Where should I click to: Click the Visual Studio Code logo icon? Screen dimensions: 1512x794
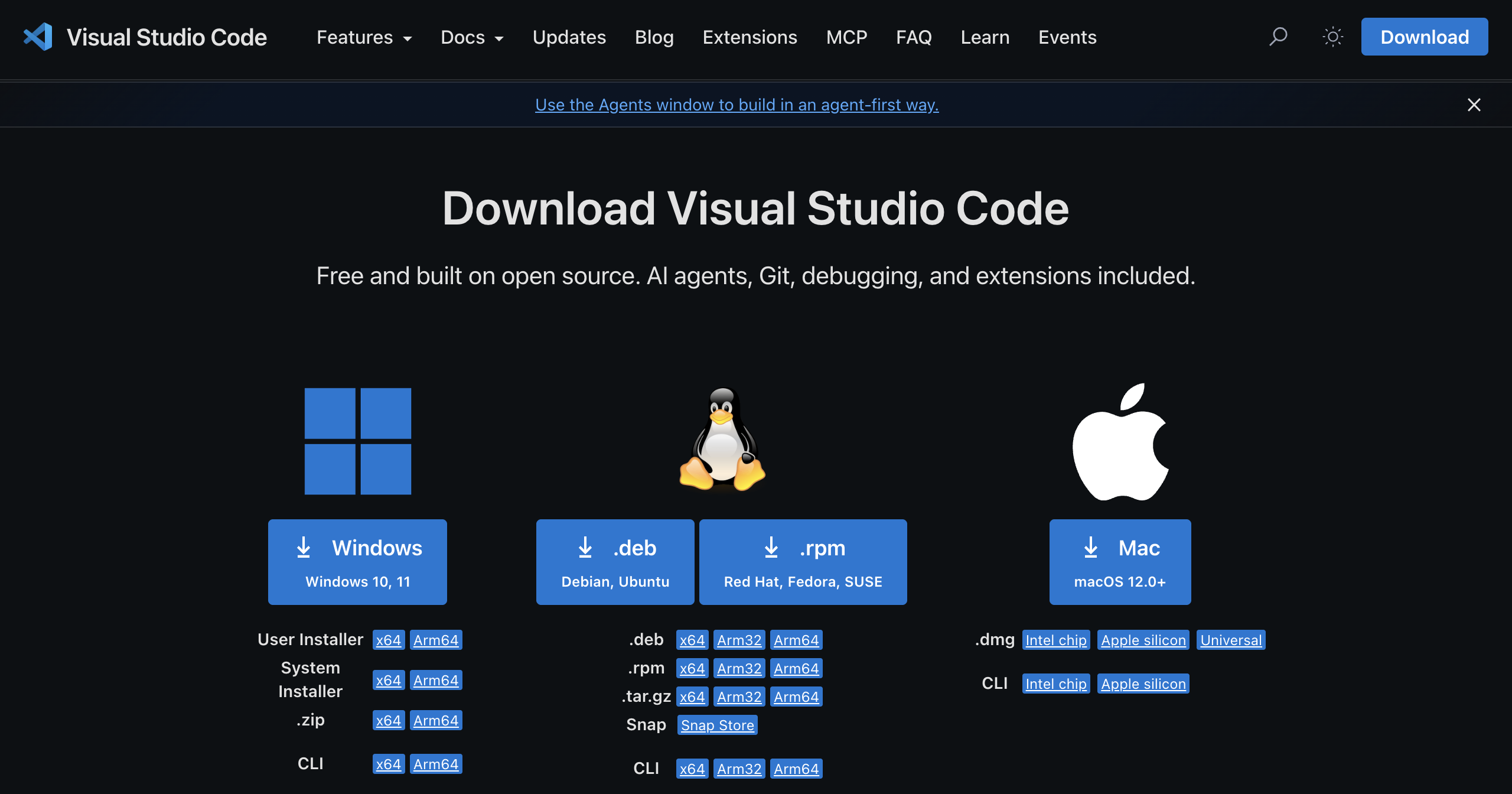pyautogui.click(x=38, y=37)
